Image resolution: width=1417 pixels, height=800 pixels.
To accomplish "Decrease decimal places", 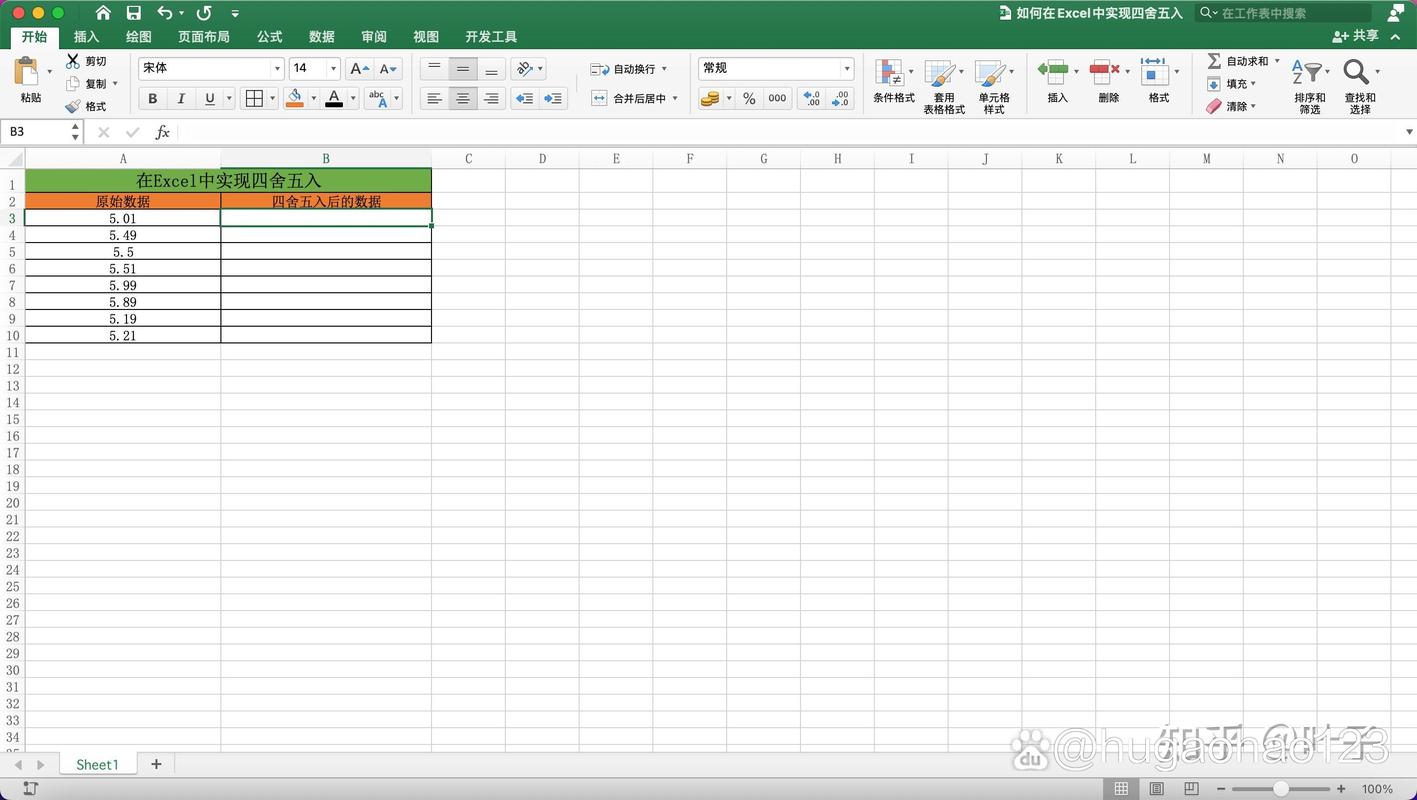I will pyautogui.click(x=841, y=98).
